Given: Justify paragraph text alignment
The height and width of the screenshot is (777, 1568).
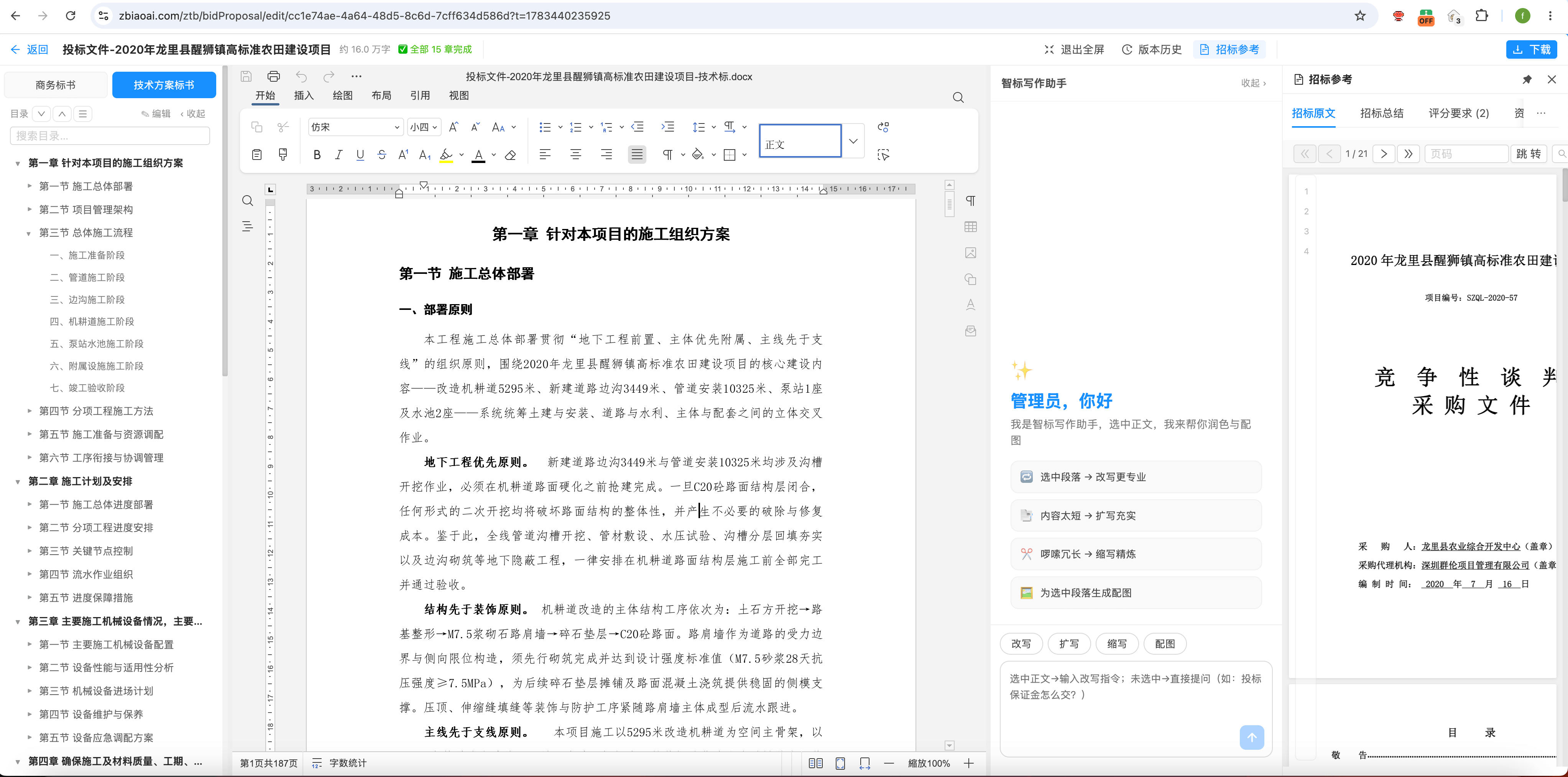Looking at the screenshot, I should click(x=637, y=155).
